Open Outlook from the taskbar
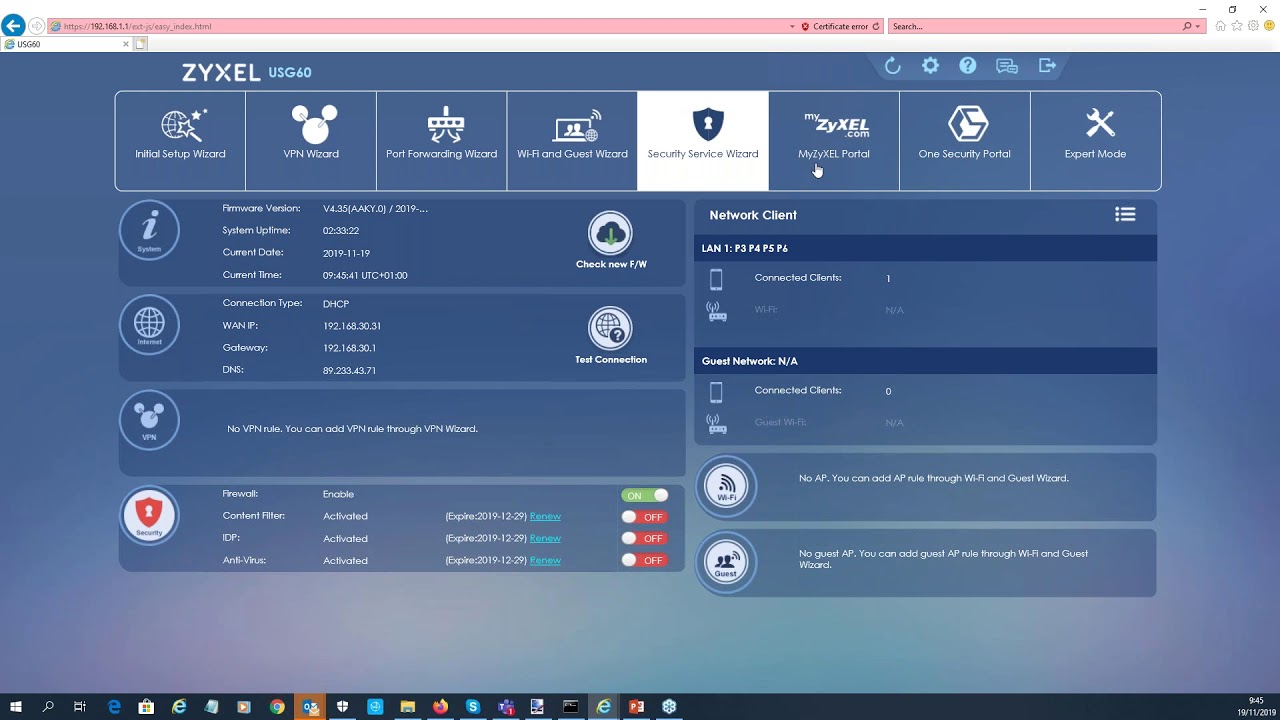The height and width of the screenshot is (720, 1280). click(x=310, y=707)
